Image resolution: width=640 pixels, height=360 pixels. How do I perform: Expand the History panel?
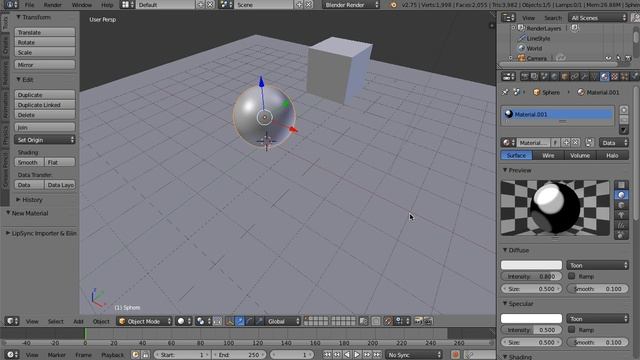tap(29, 200)
